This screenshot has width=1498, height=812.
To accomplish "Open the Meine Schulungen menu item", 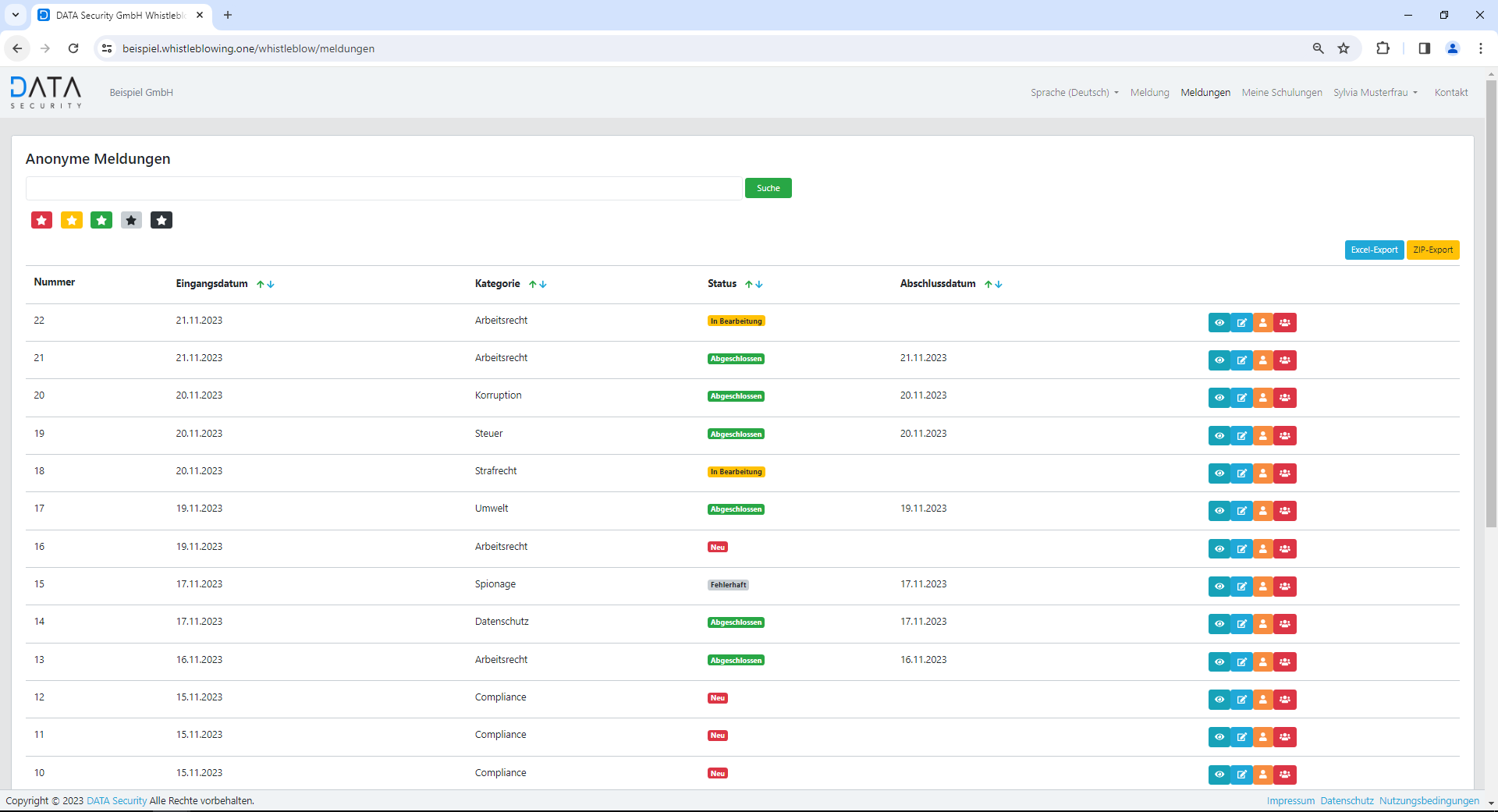I will click(x=1281, y=93).
